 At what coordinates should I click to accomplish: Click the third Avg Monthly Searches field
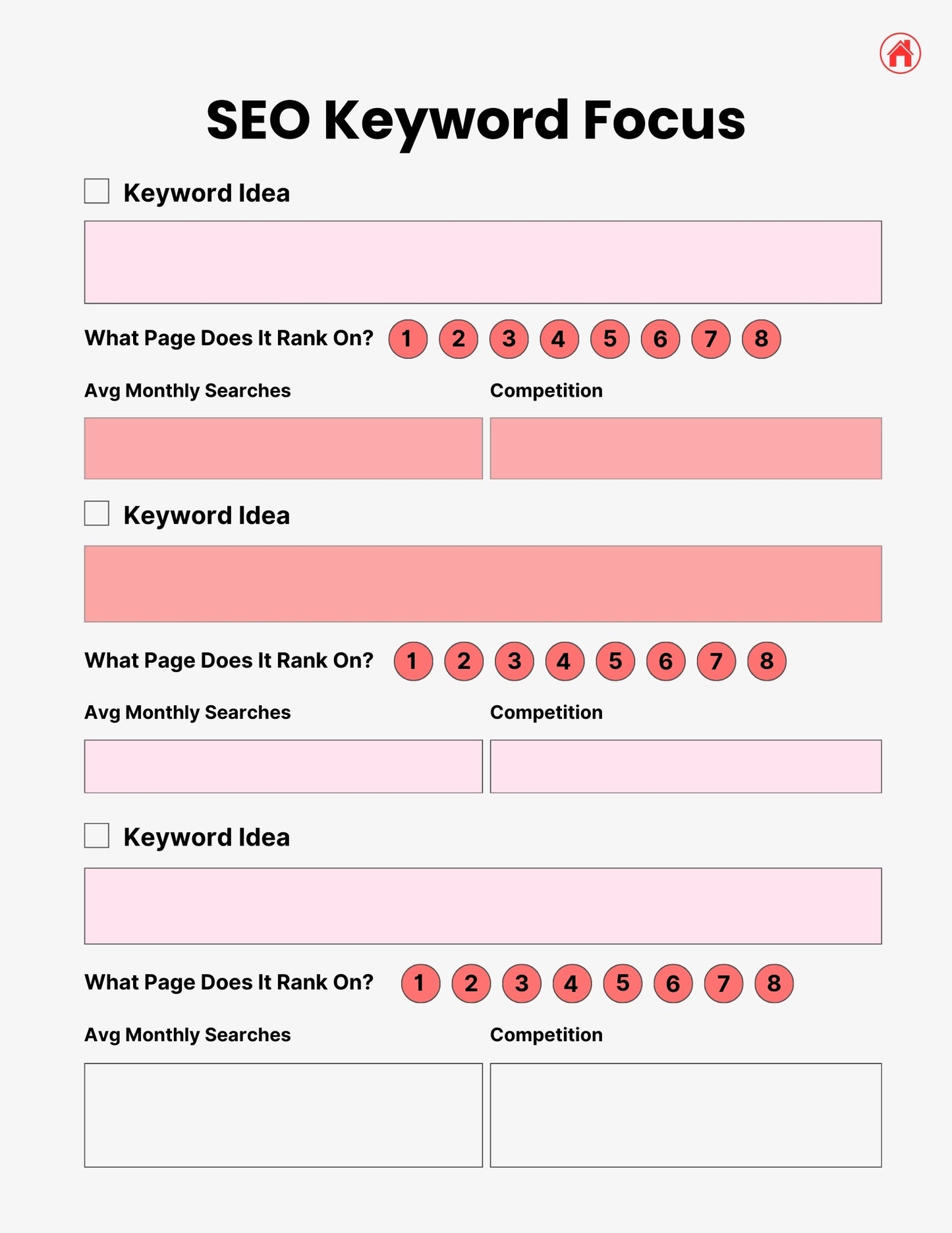tap(283, 1115)
